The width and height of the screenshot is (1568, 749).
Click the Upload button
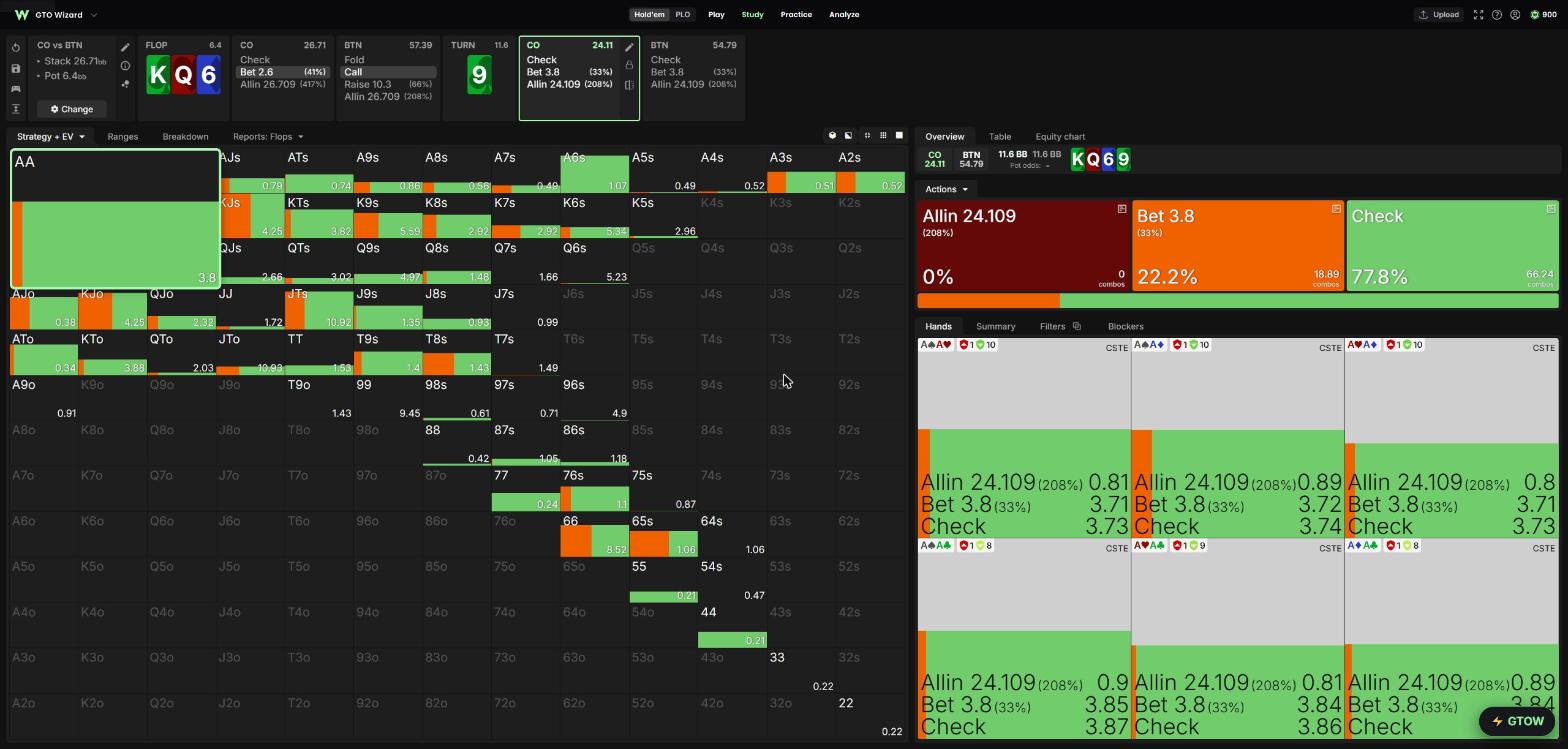coord(1439,15)
